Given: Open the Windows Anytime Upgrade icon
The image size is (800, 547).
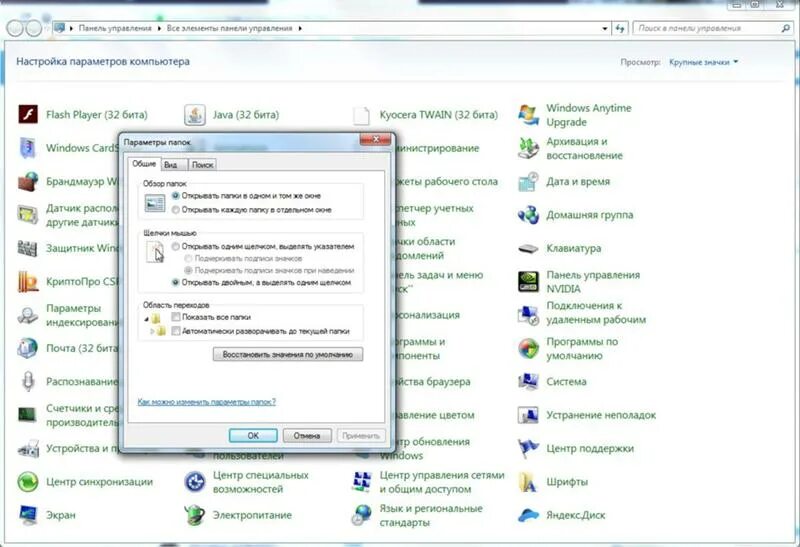Looking at the screenshot, I should coord(528,115).
